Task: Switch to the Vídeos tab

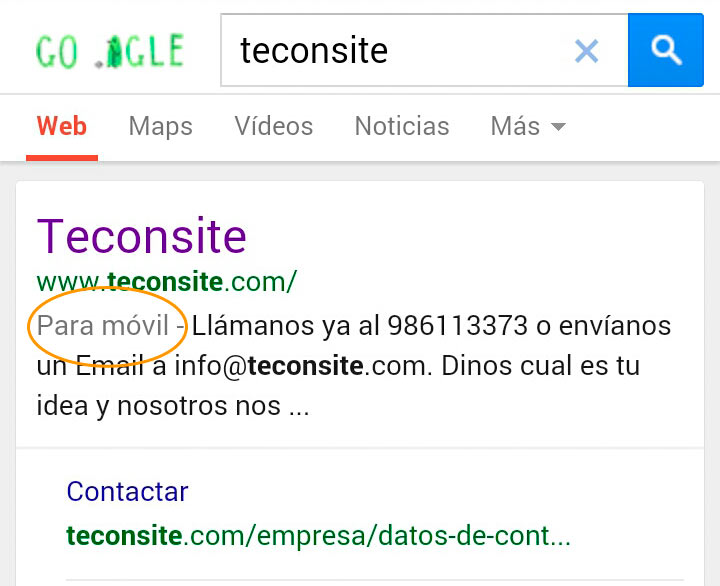Action: (x=274, y=126)
